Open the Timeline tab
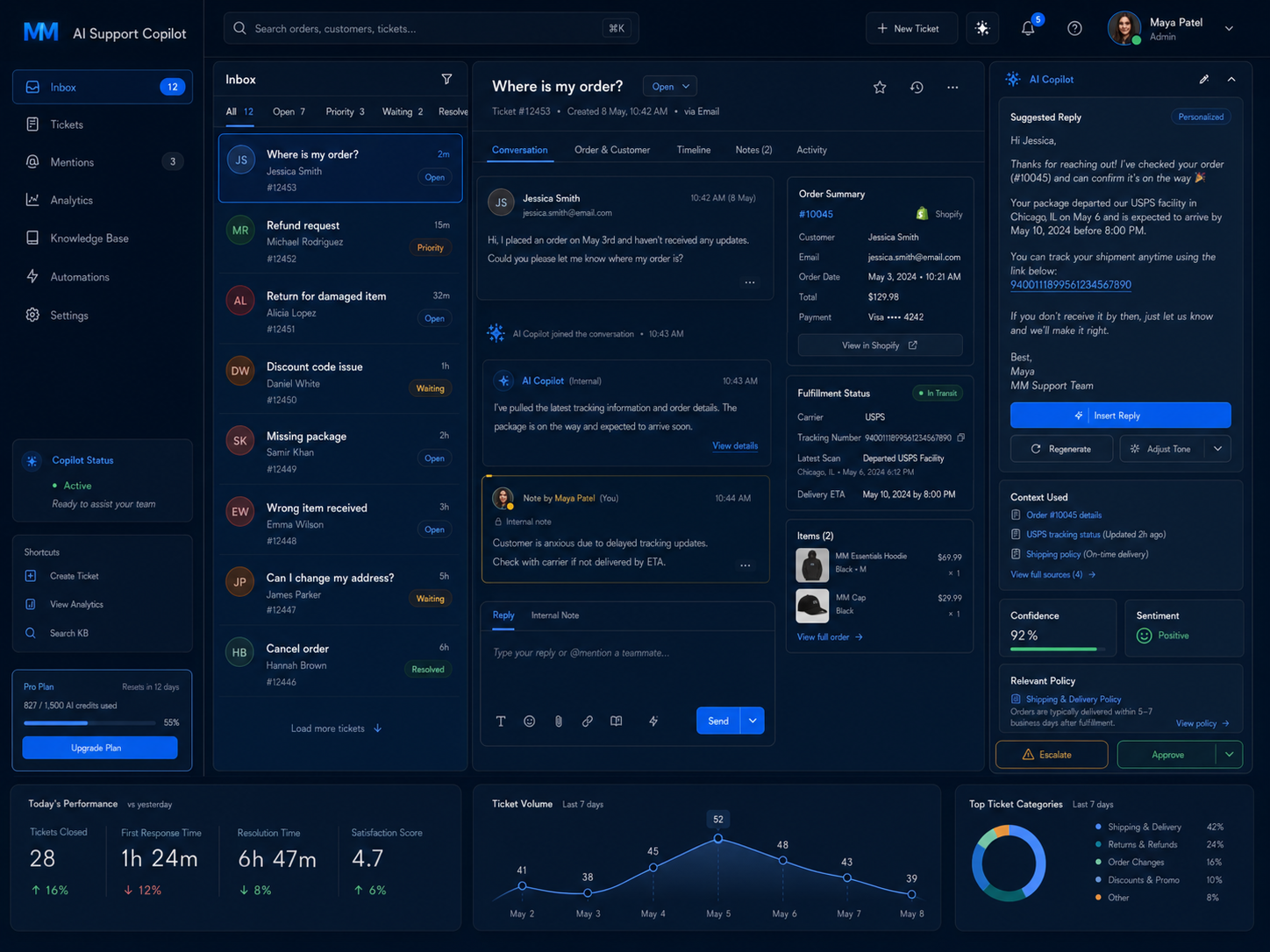This screenshot has height=952, width=1270. [694, 150]
